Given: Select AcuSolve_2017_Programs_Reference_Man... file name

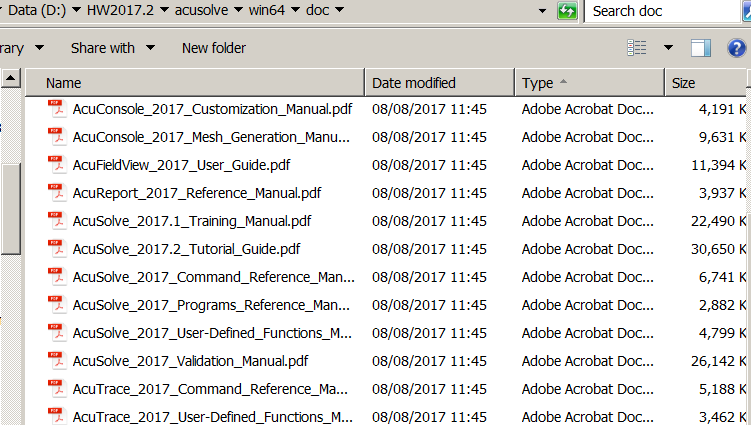Looking at the screenshot, I should click(211, 305).
